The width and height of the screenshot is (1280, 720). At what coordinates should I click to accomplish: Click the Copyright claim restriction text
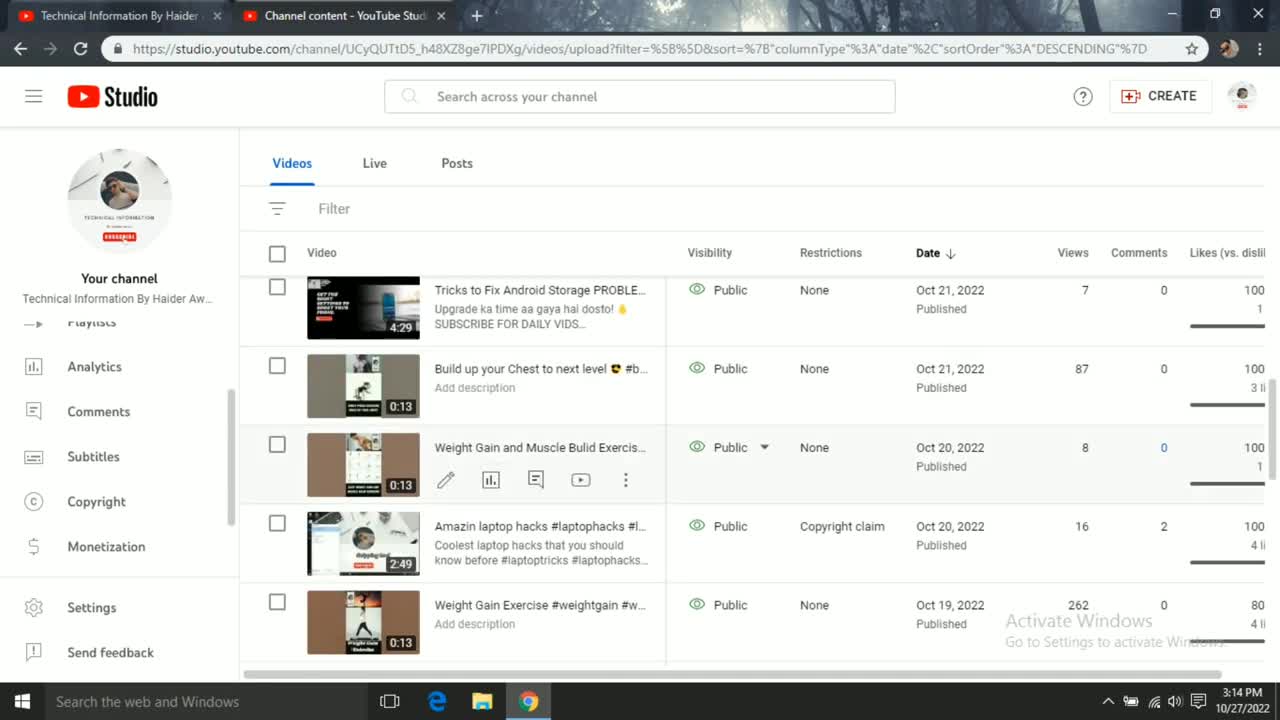[x=842, y=527]
